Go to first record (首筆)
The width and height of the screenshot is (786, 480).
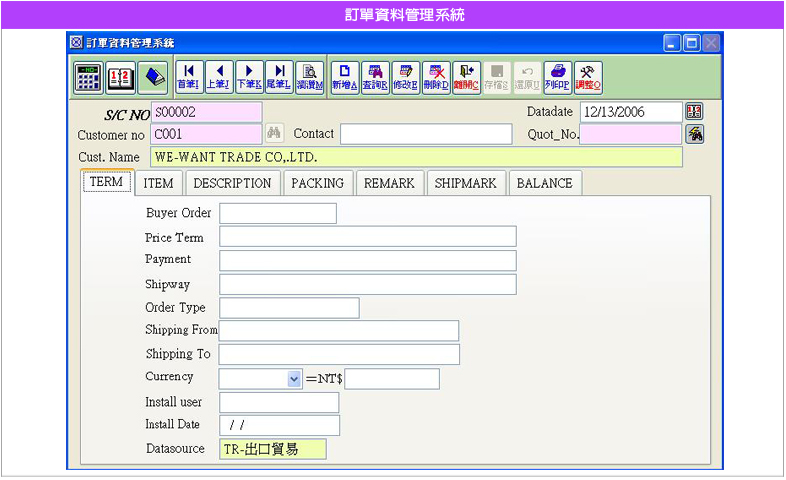click(x=188, y=77)
